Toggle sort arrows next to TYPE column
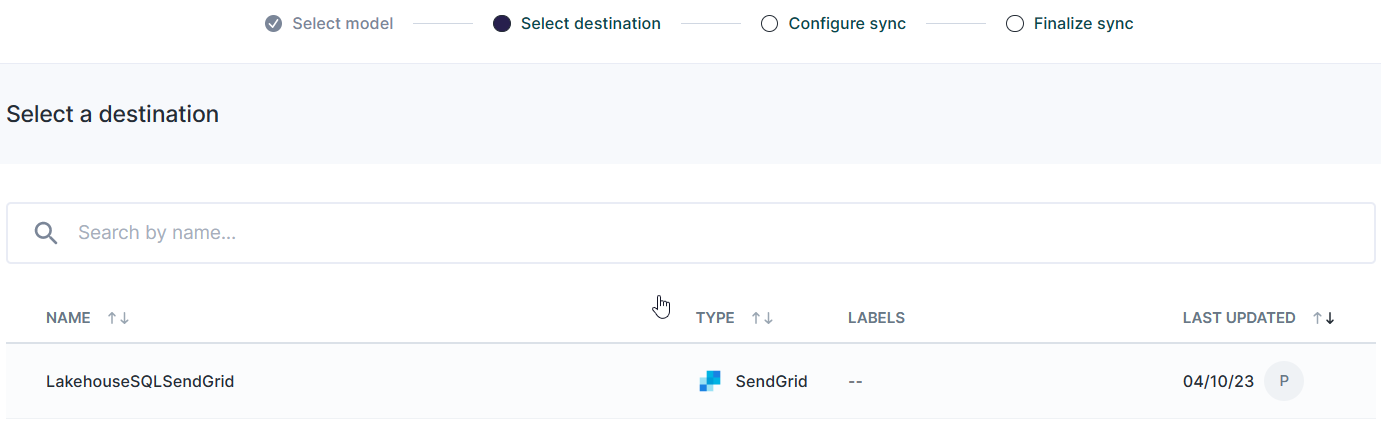Viewport: 1381px width, 423px height. point(762,318)
